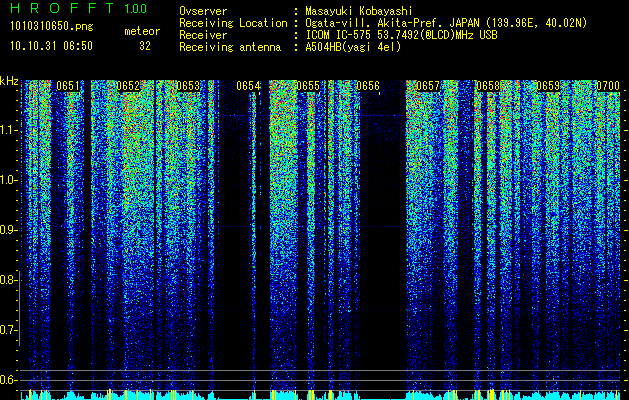Image resolution: width=629 pixels, height=400 pixels.
Task: Click the 0.9 frequency axis label
Action: pyautogui.click(x=9, y=230)
